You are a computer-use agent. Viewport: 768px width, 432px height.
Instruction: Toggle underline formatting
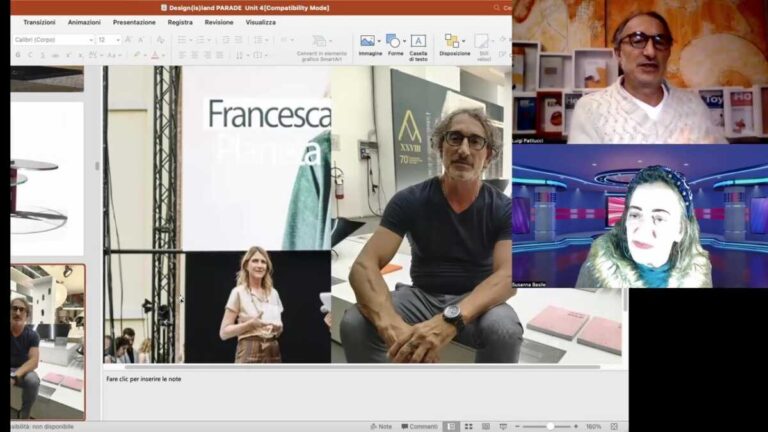point(43,55)
